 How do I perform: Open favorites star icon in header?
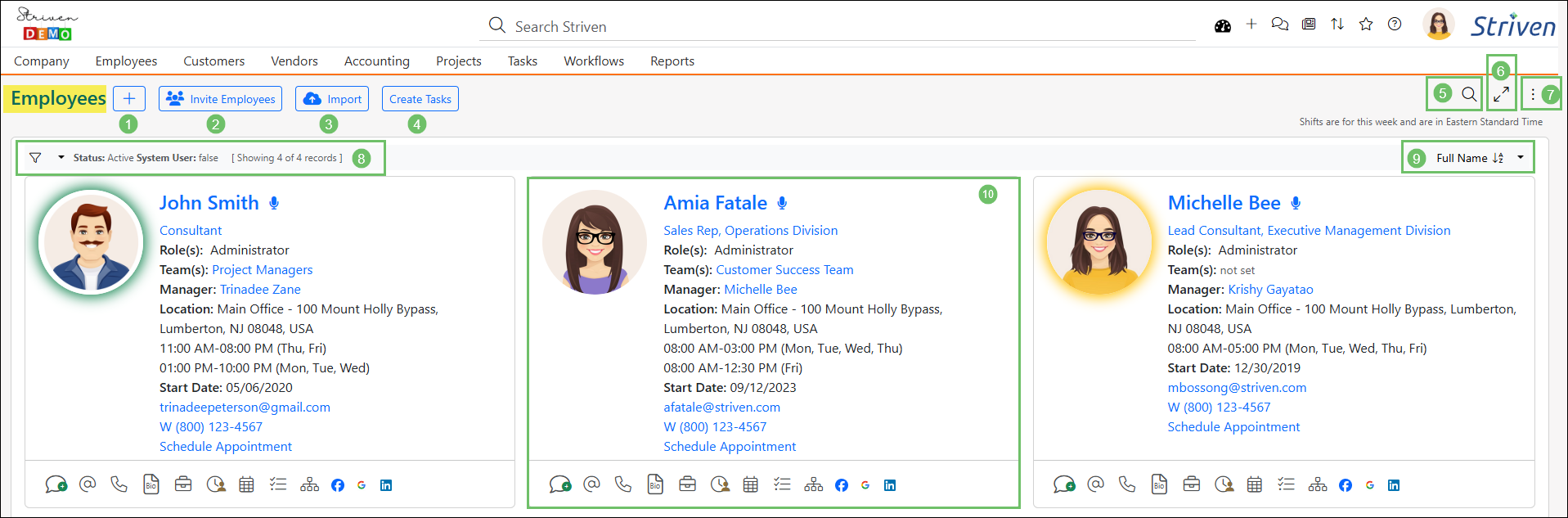coord(1366,25)
